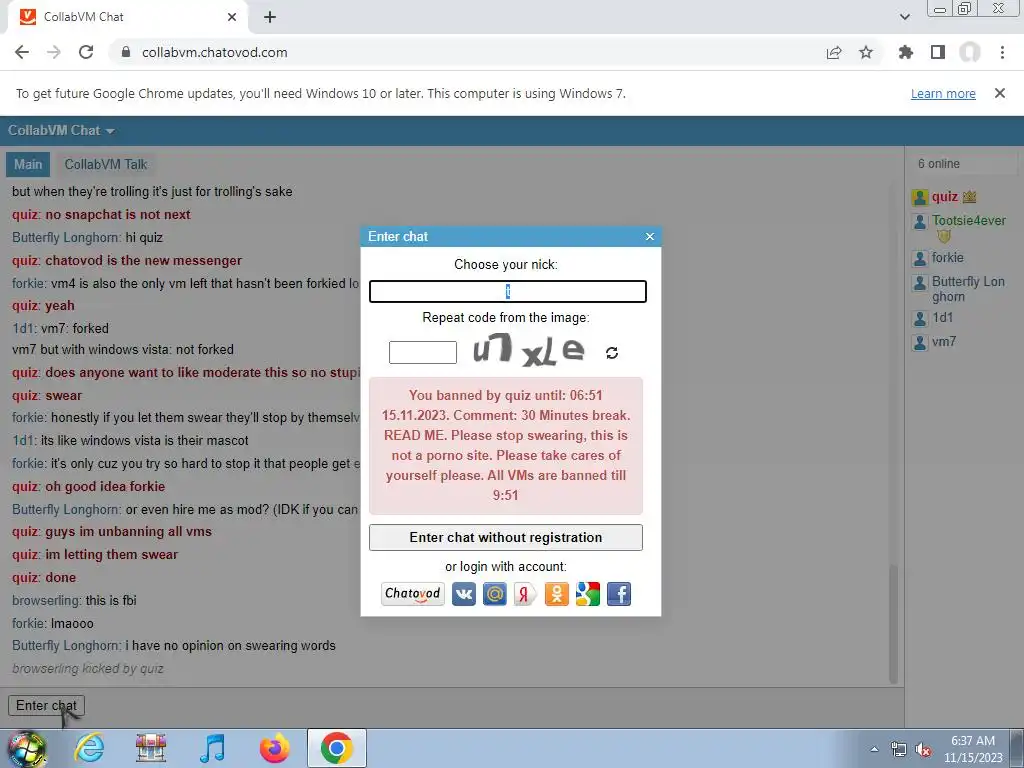The height and width of the screenshot is (768, 1024).
Task: Toggle the Chrome side panel
Action: 938,52
